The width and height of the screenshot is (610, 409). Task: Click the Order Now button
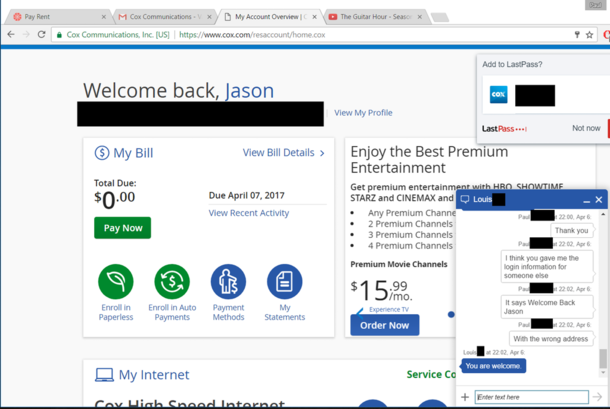(385, 325)
